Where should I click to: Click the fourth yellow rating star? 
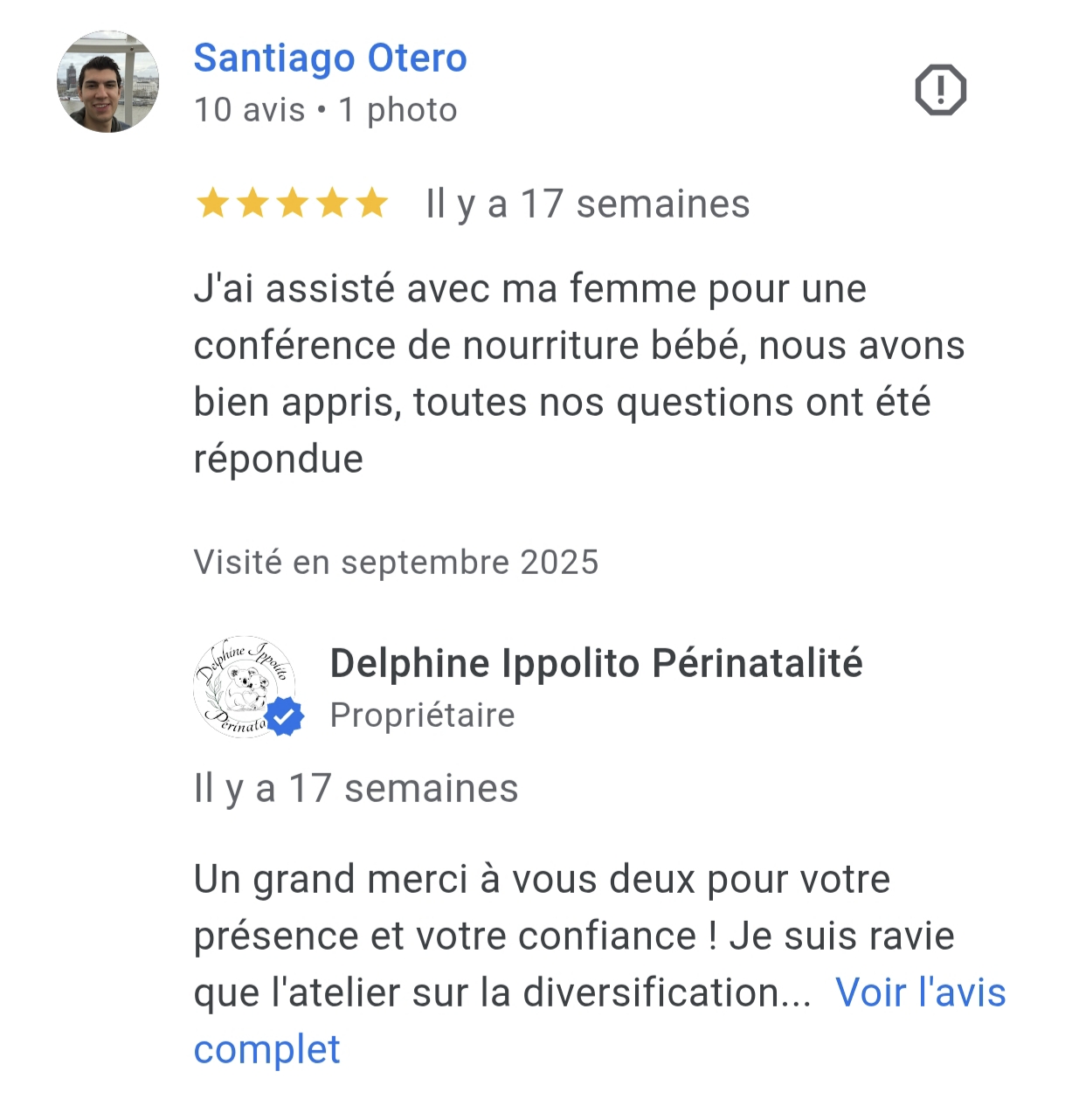(x=332, y=204)
